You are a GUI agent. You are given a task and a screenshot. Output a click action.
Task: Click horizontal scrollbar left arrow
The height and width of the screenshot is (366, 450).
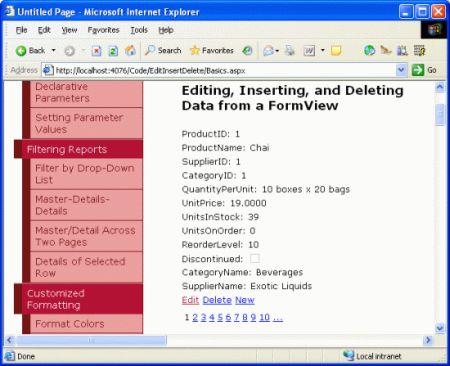(9, 340)
